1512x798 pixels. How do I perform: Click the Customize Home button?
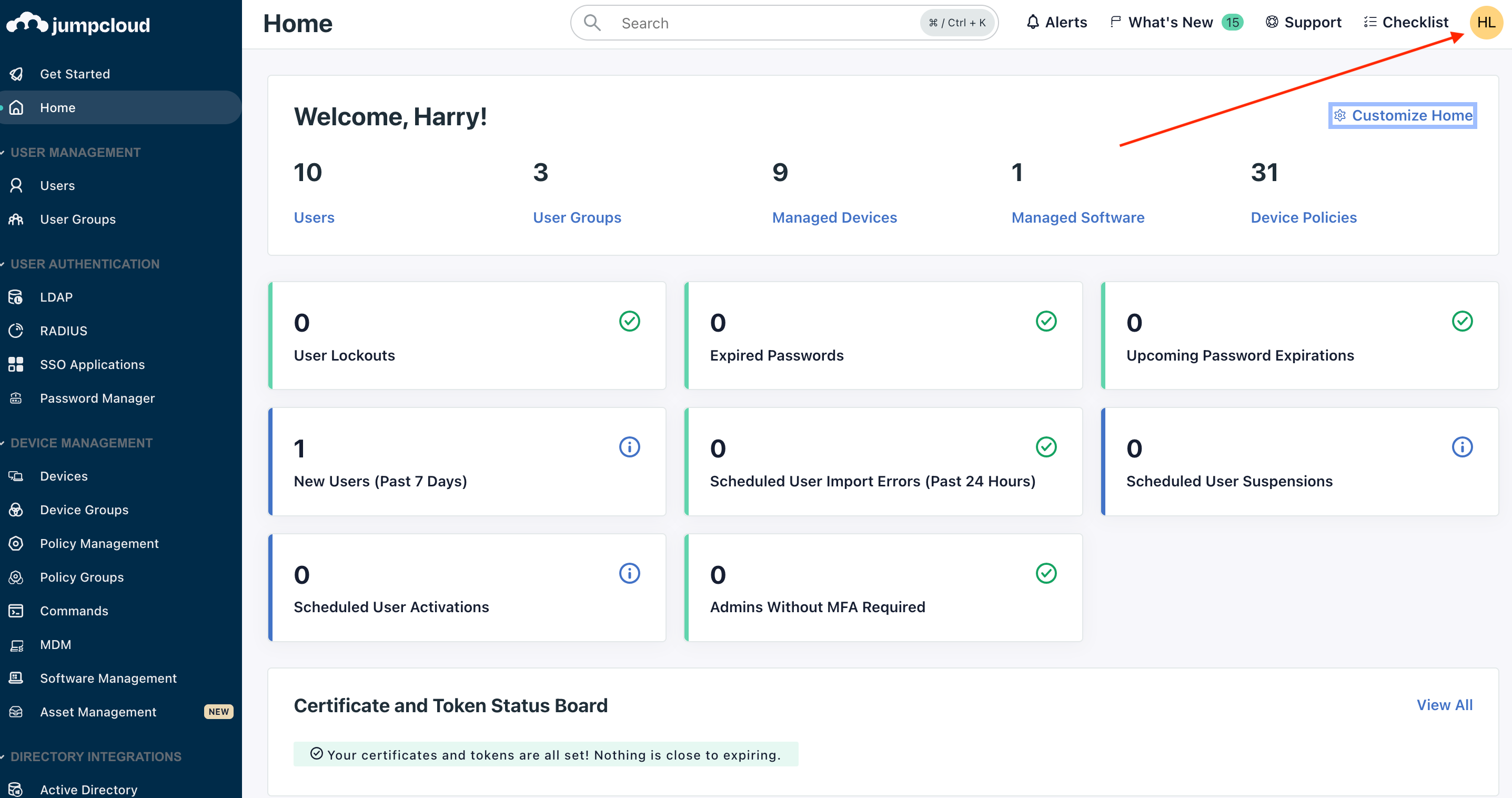[x=1402, y=115]
